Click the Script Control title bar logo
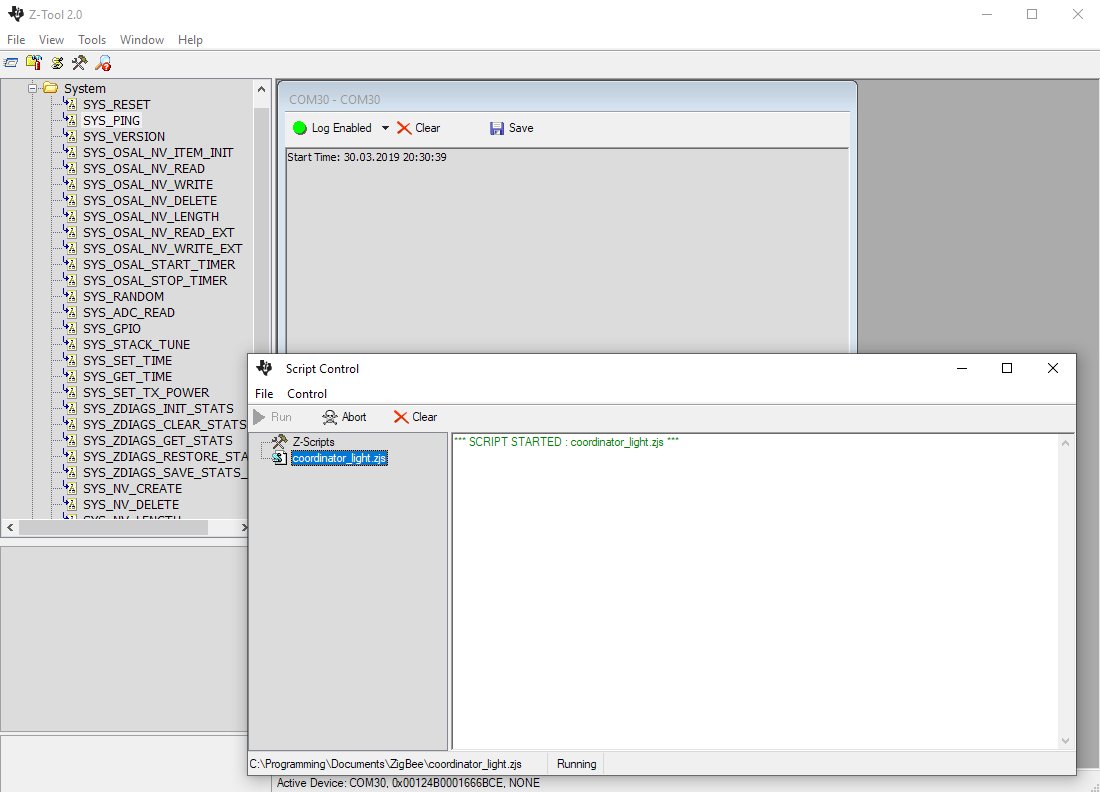 264,368
